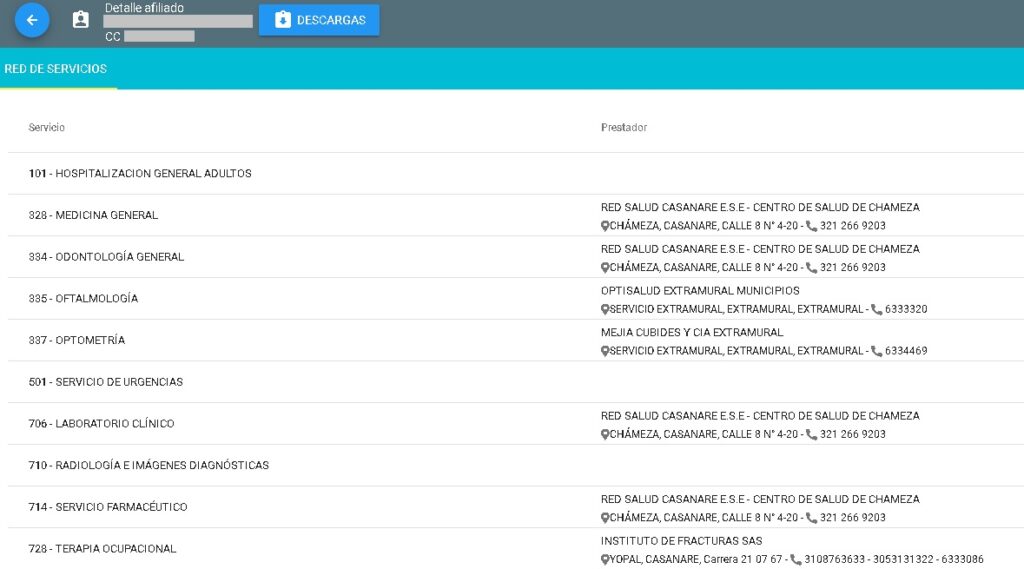
Task: Select the RED DE SERVICIOS tab
Action: tap(56, 69)
